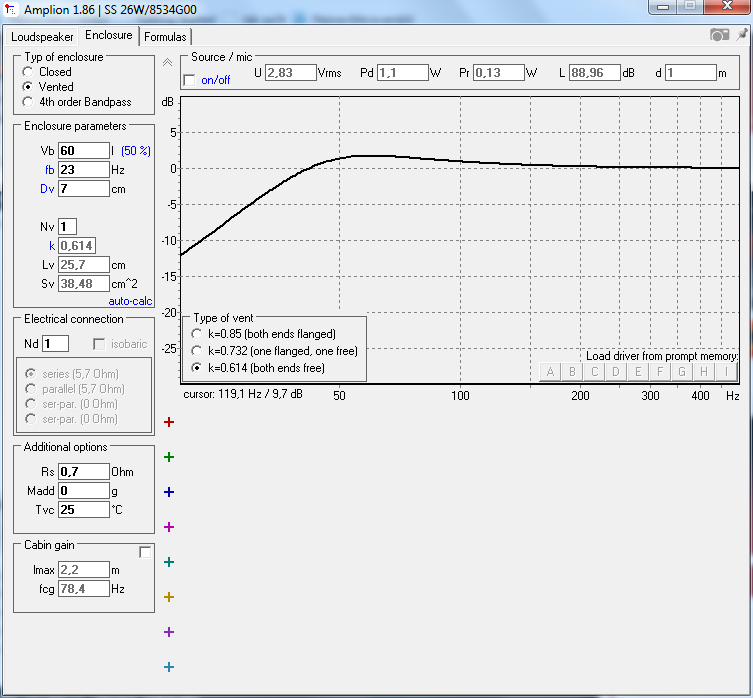This screenshot has height=698, width=753.
Task: Click the green plus curve marker
Action: pos(169,457)
